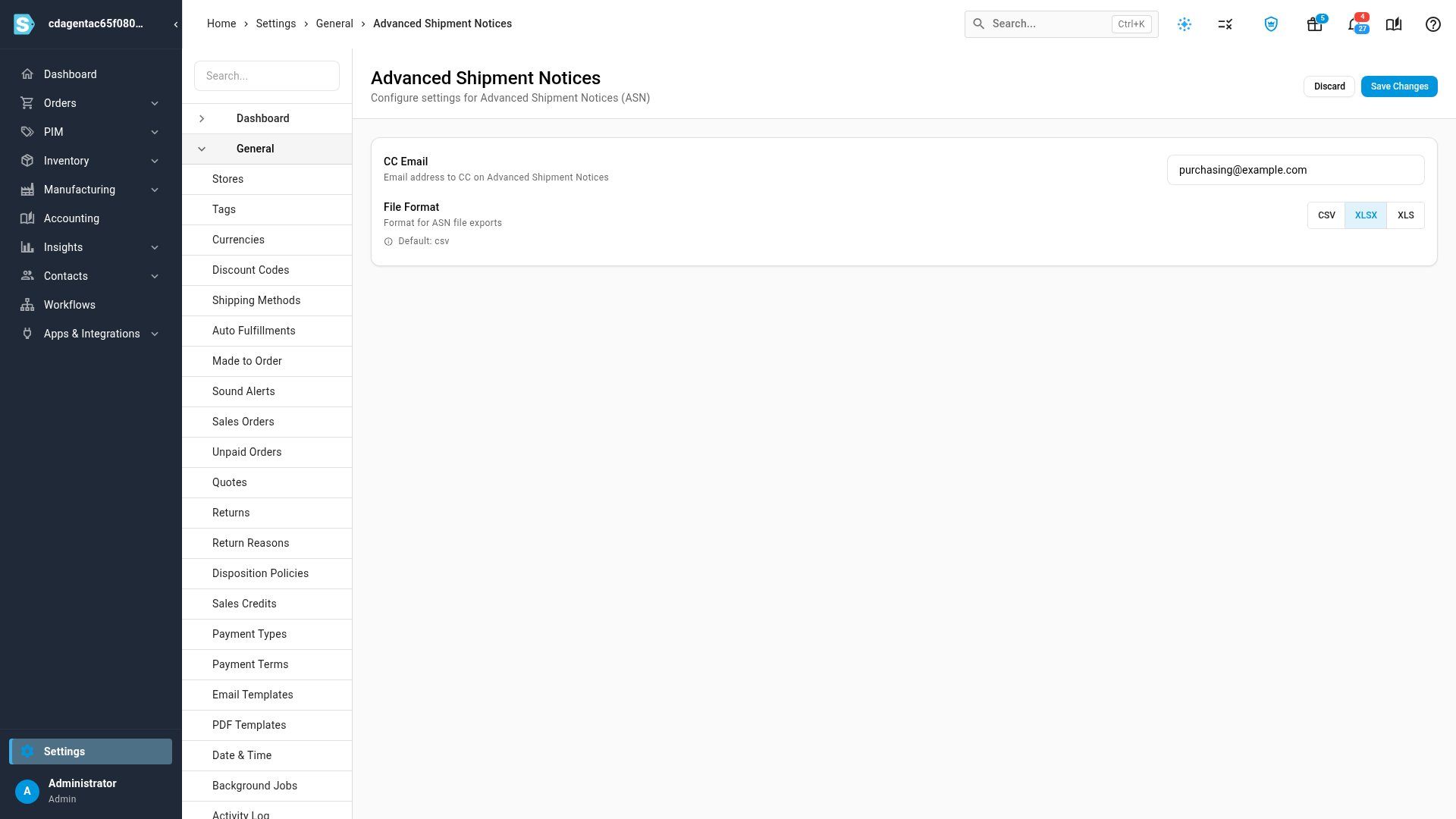Viewport: 1456px width, 819px height.
Task: Select the XLSX file format
Action: (1366, 215)
